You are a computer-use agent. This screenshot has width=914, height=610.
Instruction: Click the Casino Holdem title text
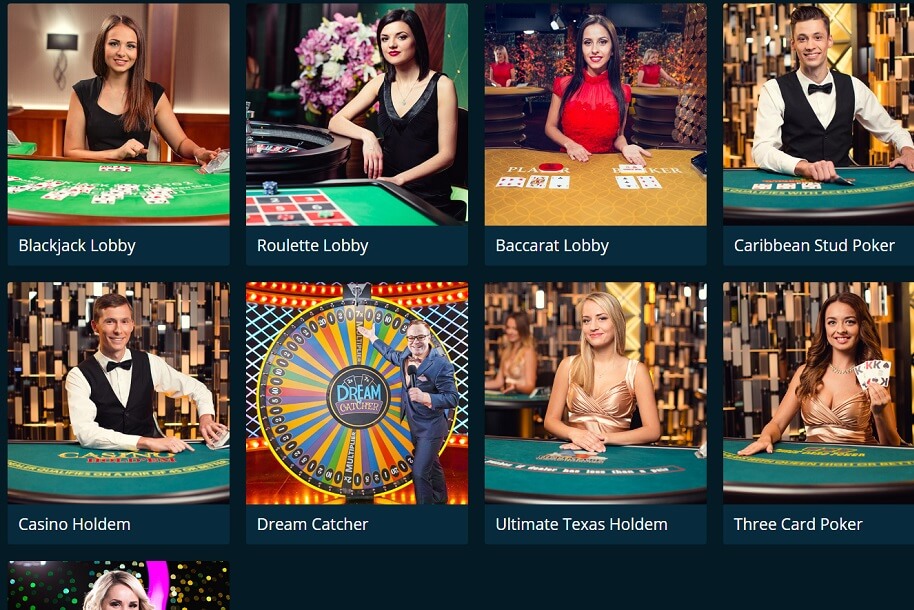[x=74, y=524]
